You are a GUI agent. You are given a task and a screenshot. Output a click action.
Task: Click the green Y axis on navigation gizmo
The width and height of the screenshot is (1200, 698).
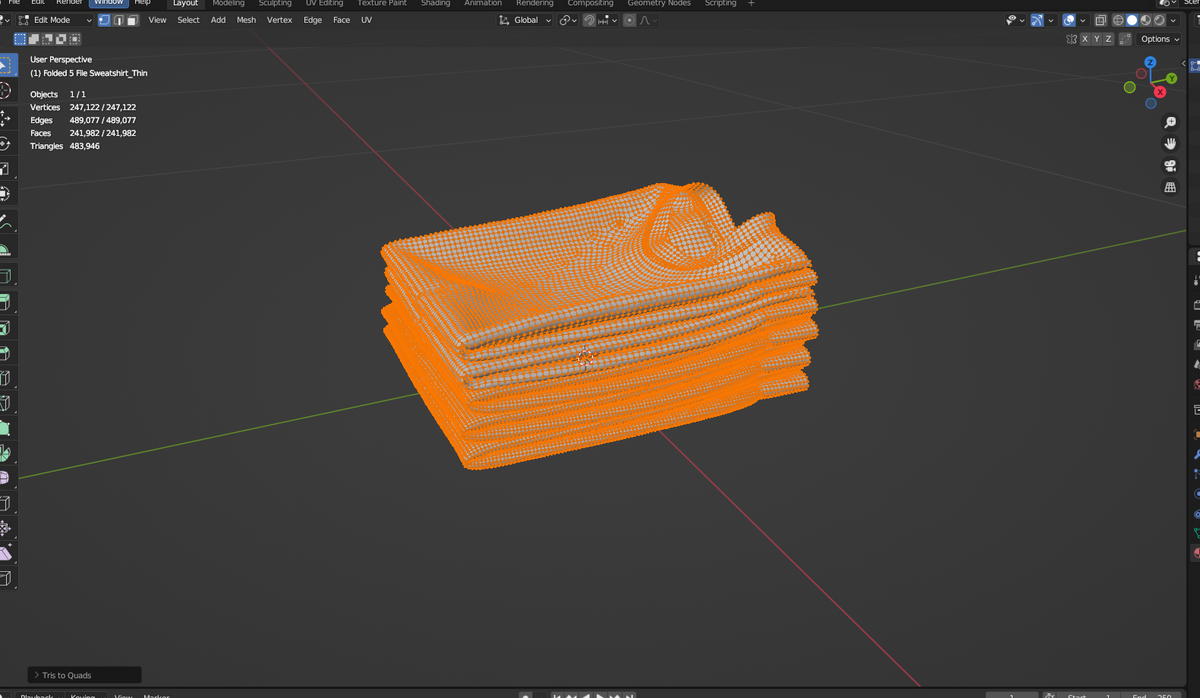pyautogui.click(x=1171, y=78)
